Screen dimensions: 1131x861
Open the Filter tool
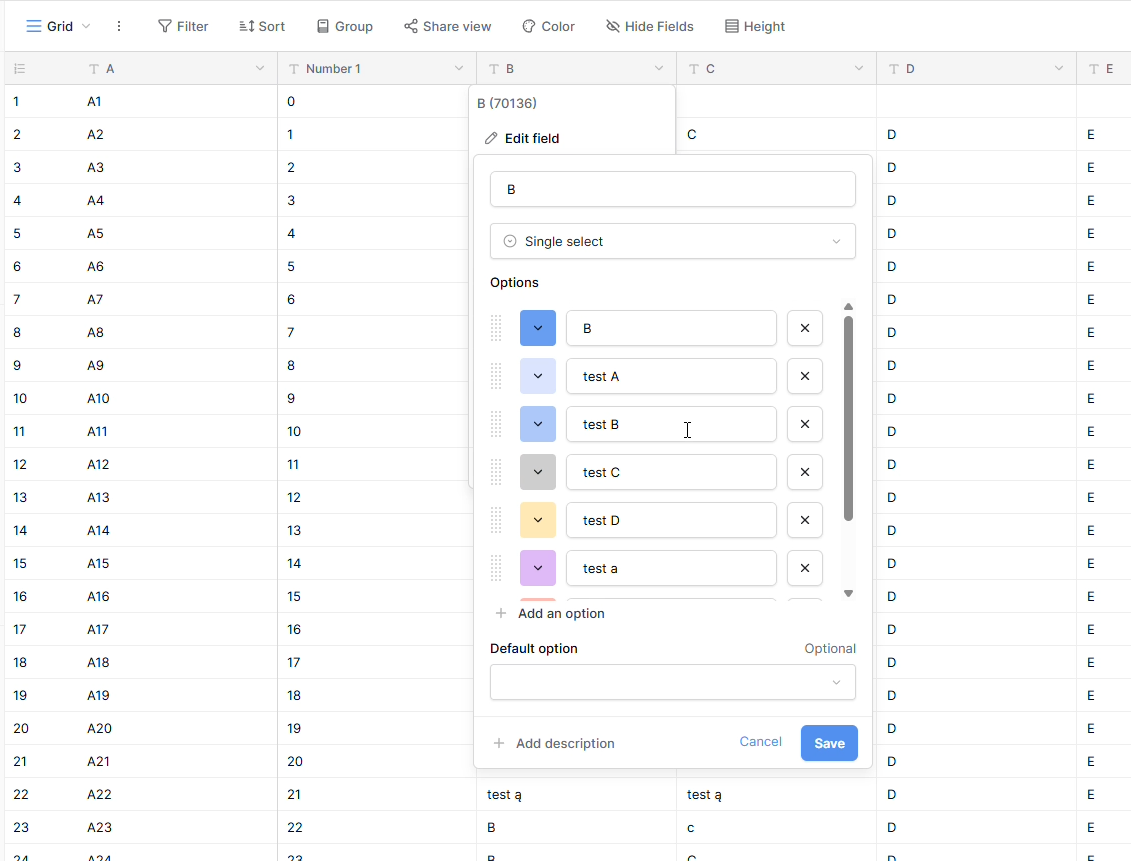(x=183, y=27)
